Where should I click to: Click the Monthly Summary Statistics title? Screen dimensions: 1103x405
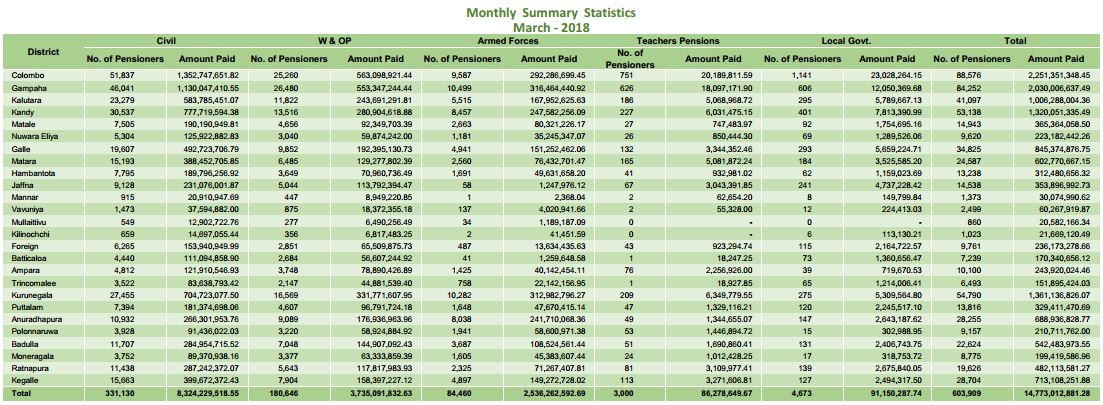pyautogui.click(x=551, y=13)
